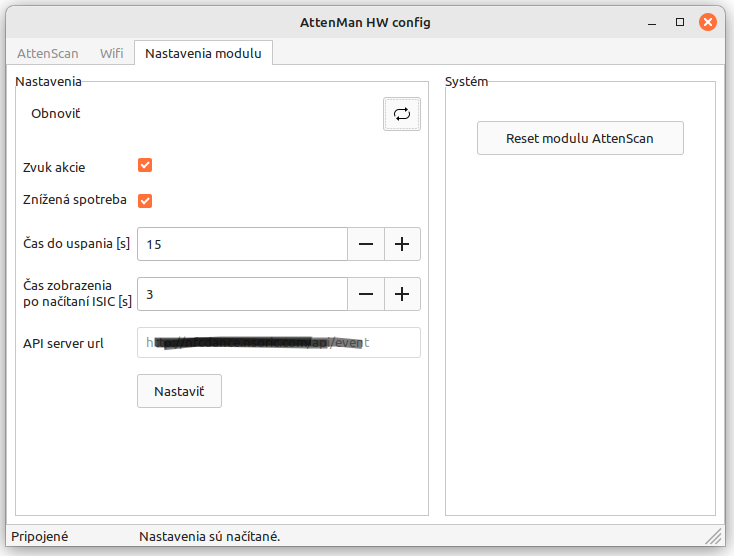Viewport: 734px width, 556px height.
Task: Increase Čas do uspania value
Action: coord(402,244)
